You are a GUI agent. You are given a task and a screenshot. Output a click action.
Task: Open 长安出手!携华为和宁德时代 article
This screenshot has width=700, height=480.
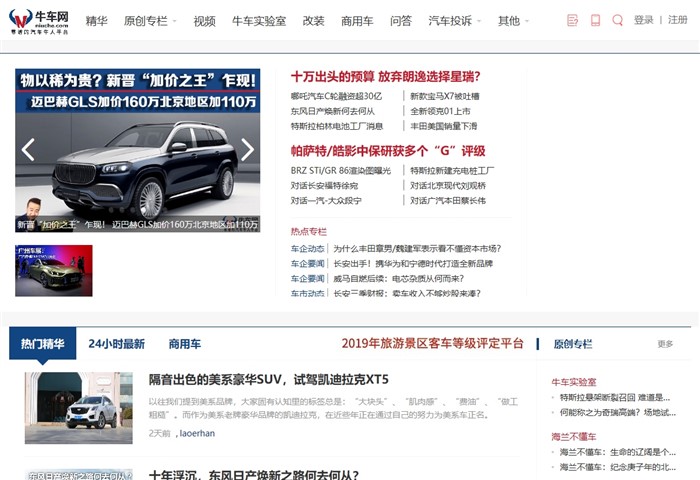413,264
